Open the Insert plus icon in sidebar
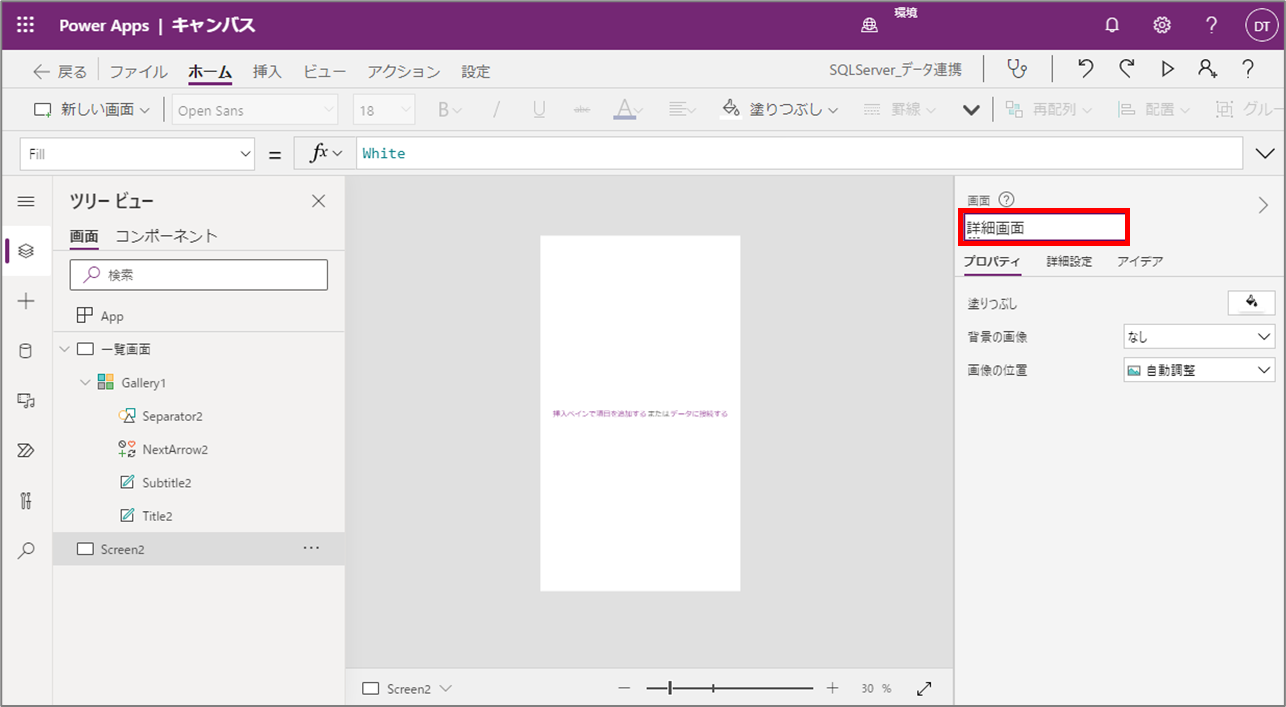1286x707 pixels. coord(26,301)
